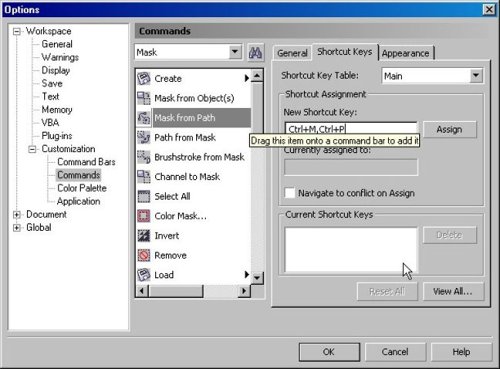
Task: Open the Shortcut Key Table dropdown
Action: point(476,76)
